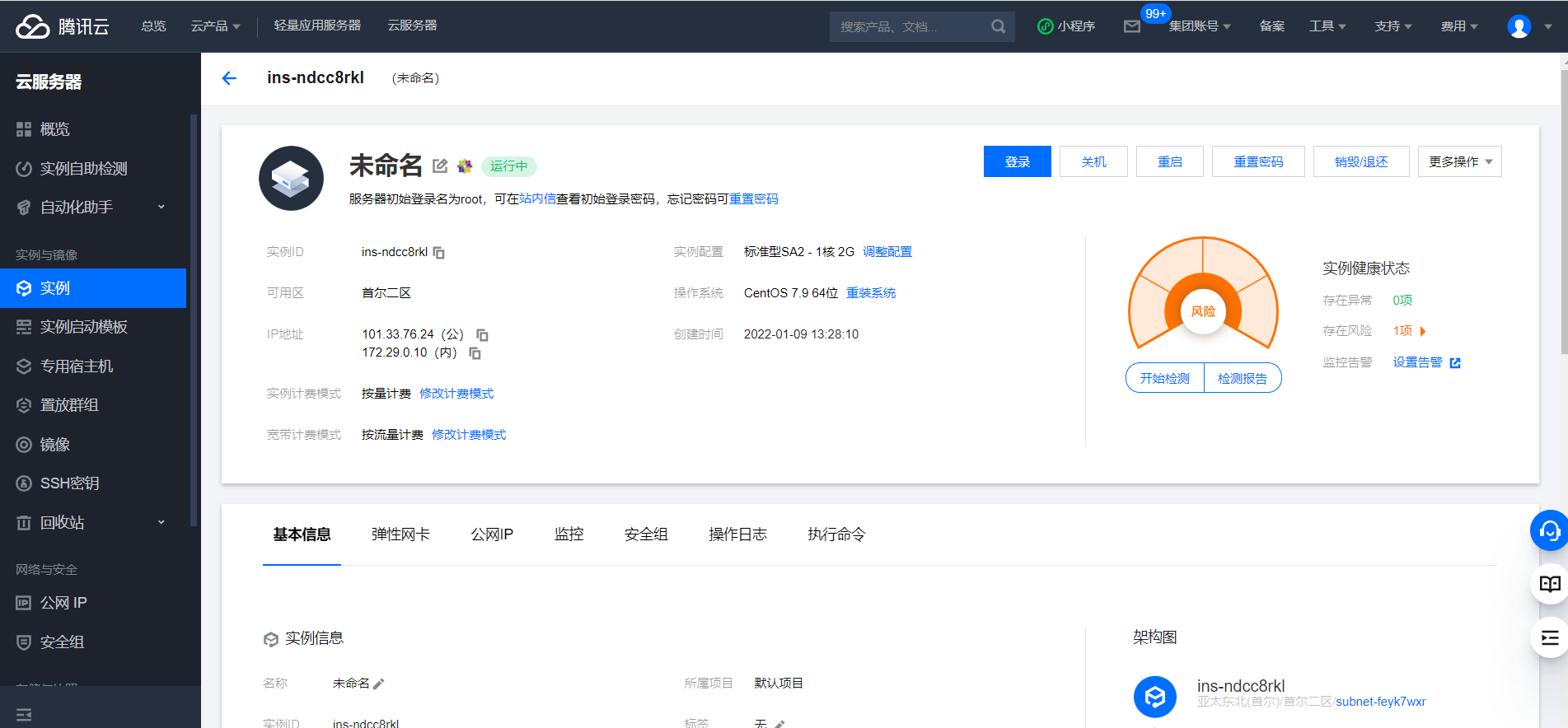Image resolution: width=1568 pixels, height=728 pixels.
Task: Switch to the 安全组 tab
Action: point(646,534)
